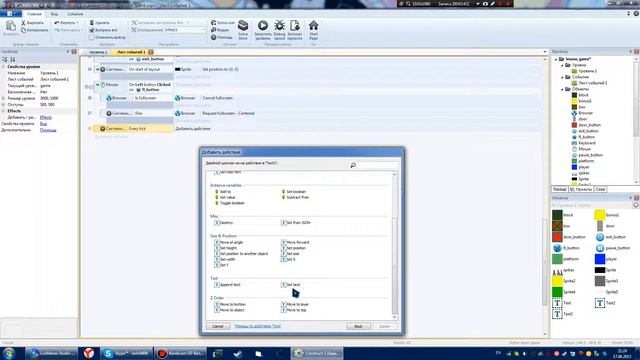
Task: Click the Paste clipboard icon in ribbon
Action: (11, 26)
